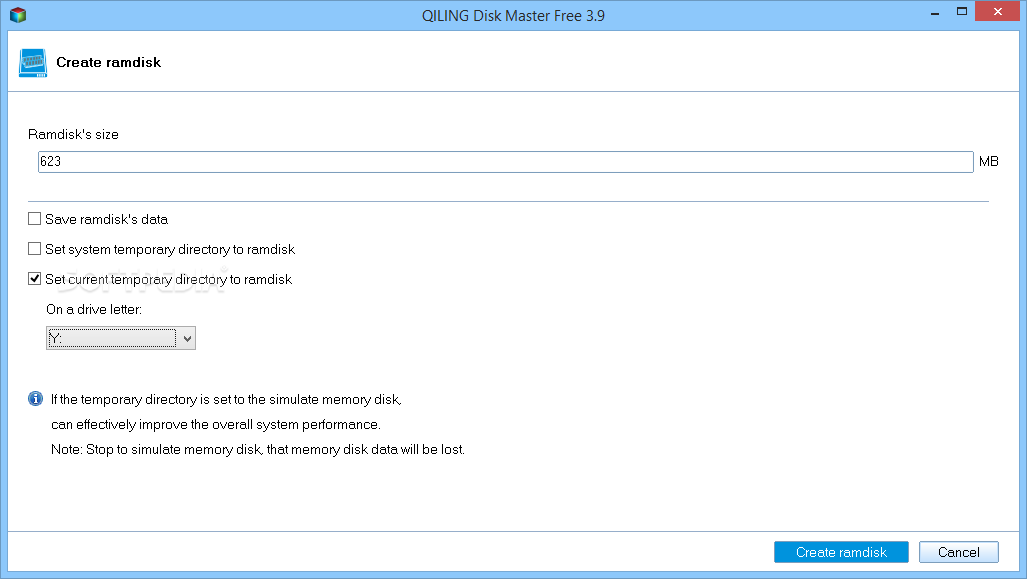
Task: Click the "Create ramdisk" heading text
Action: click(x=109, y=62)
